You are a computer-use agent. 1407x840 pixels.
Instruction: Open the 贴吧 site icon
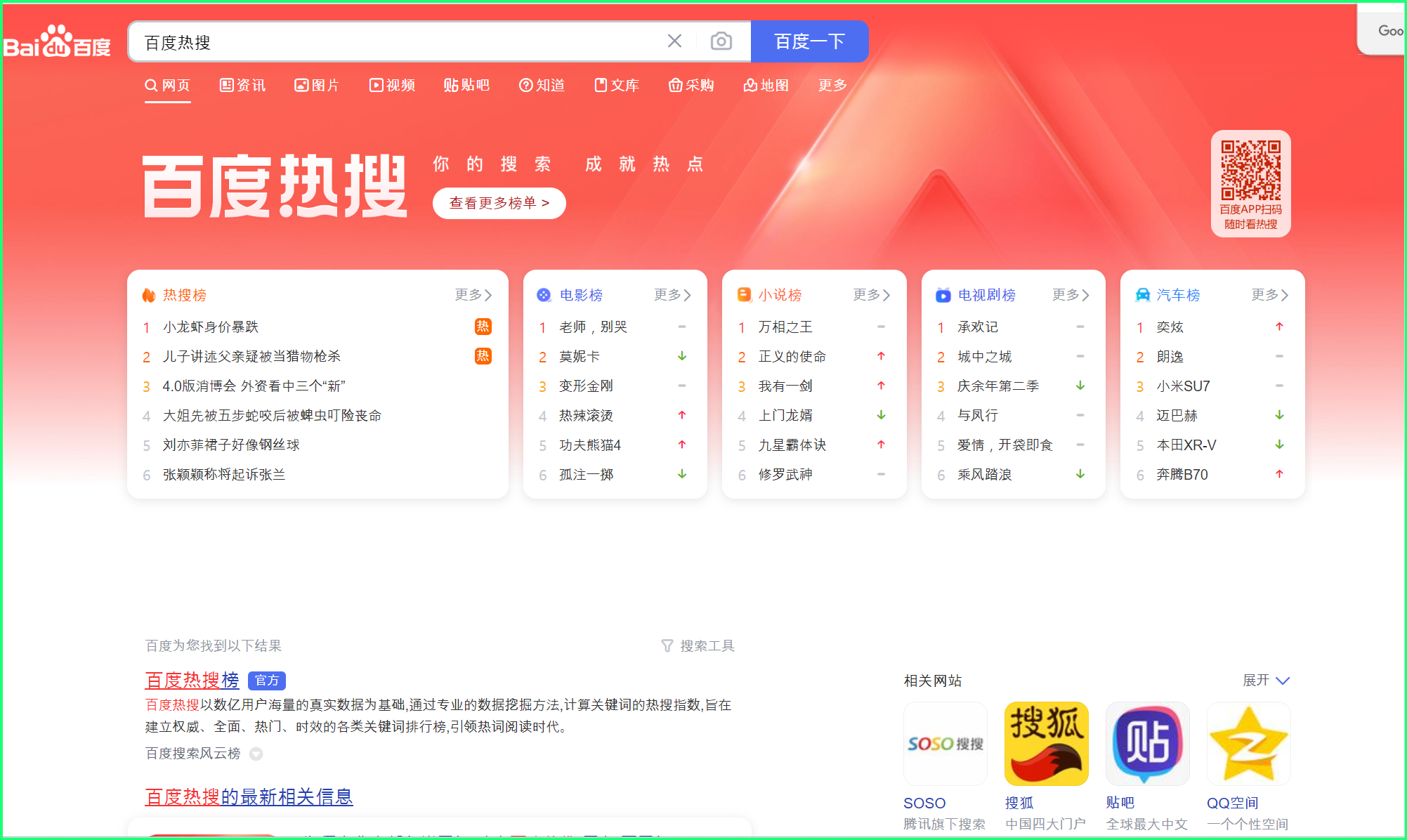pyautogui.click(x=1147, y=744)
